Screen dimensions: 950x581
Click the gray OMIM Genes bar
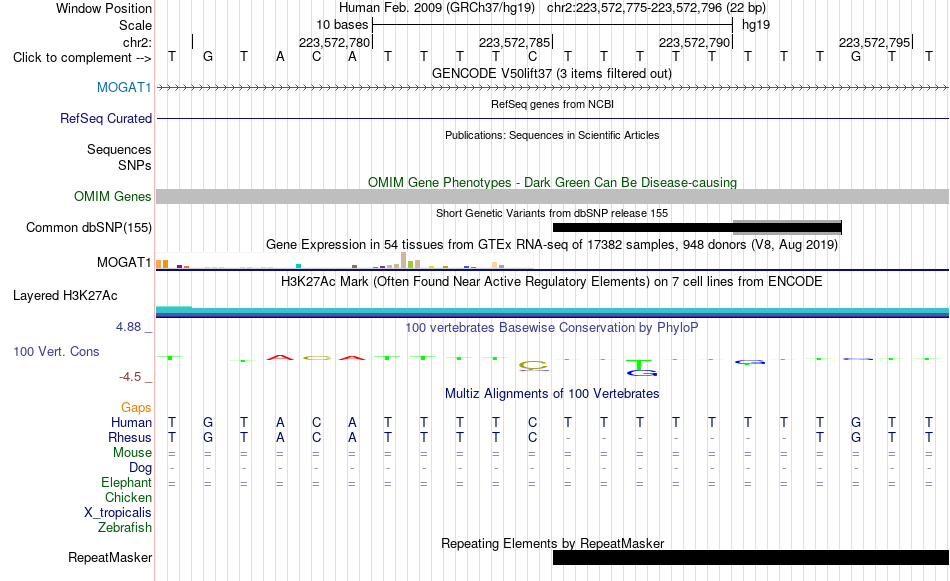552,196
